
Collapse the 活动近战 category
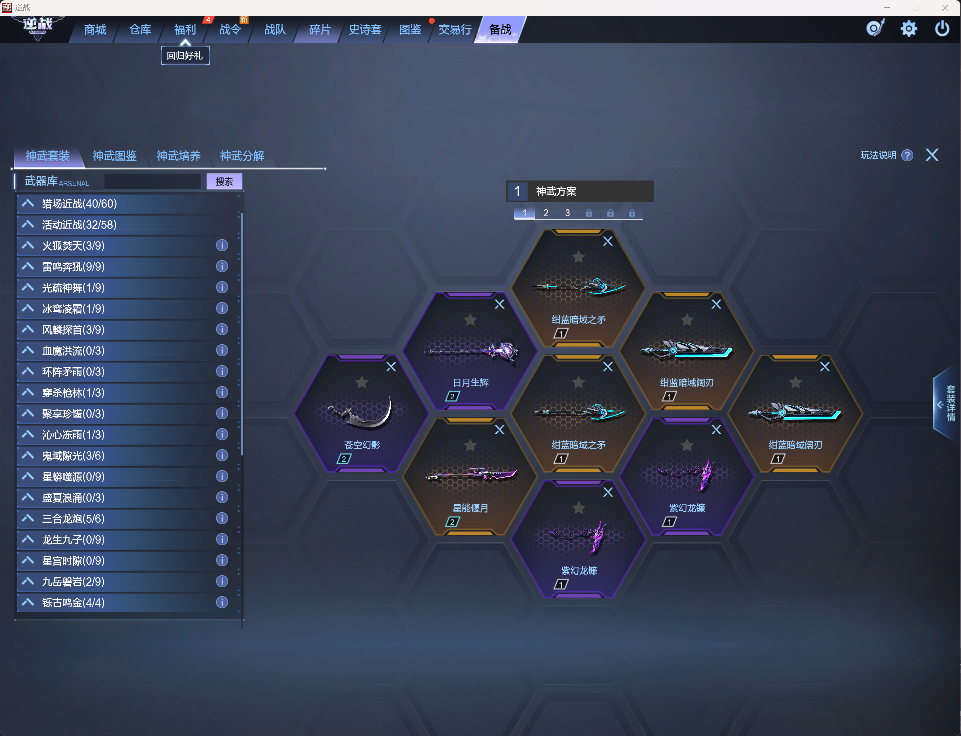point(28,224)
